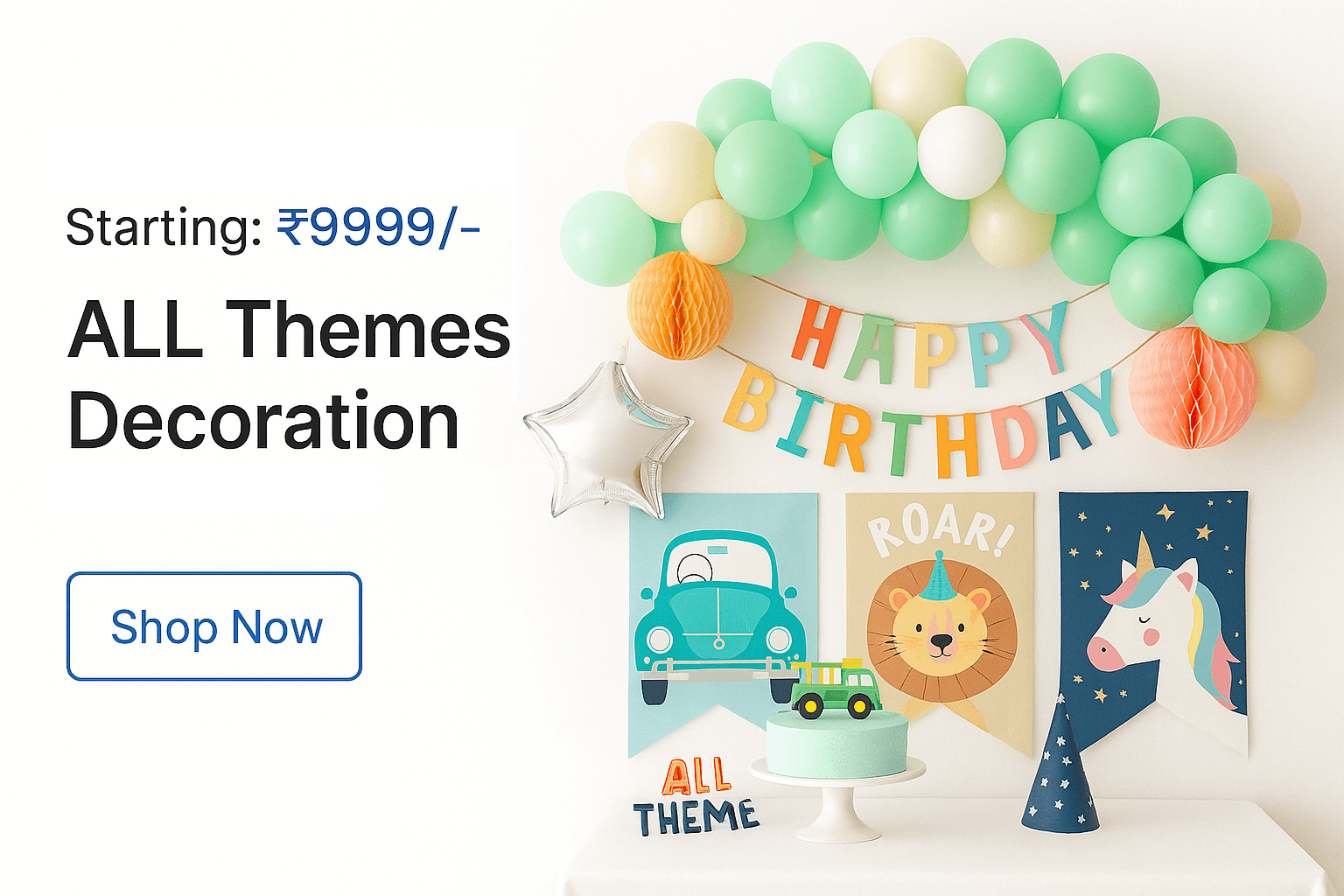
Task: Click the coral honeycomb ball by the banner's end
Action: 1193,387
